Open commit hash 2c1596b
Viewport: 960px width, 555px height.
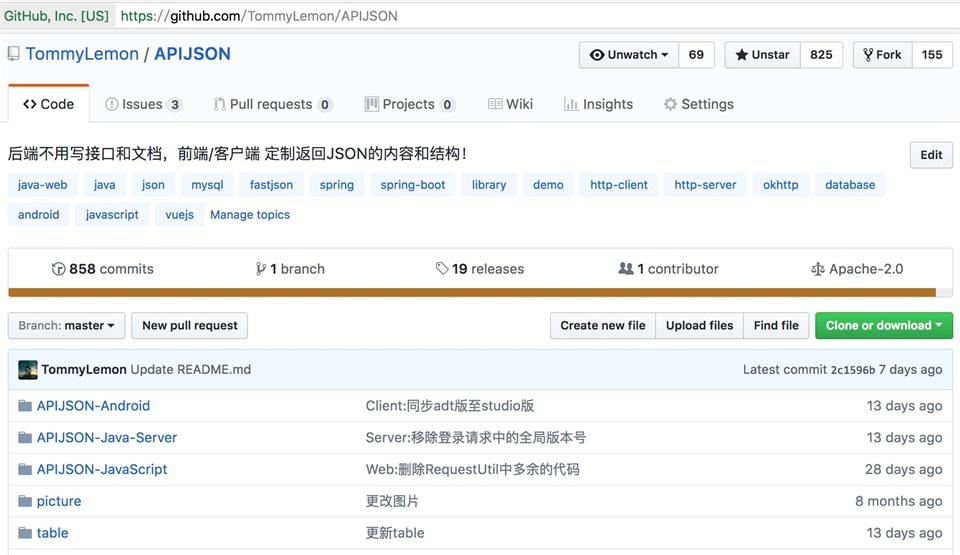click(852, 369)
